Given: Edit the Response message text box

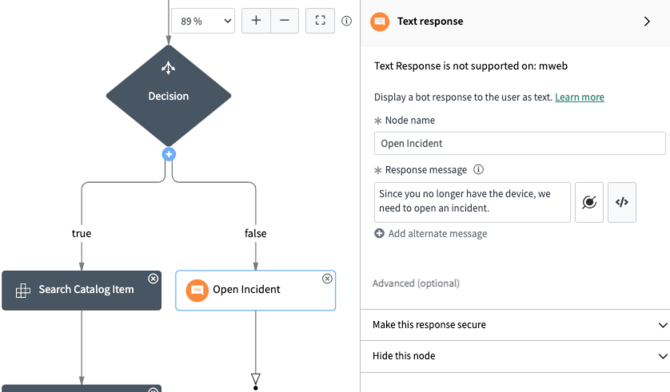Looking at the screenshot, I should [472, 202].
